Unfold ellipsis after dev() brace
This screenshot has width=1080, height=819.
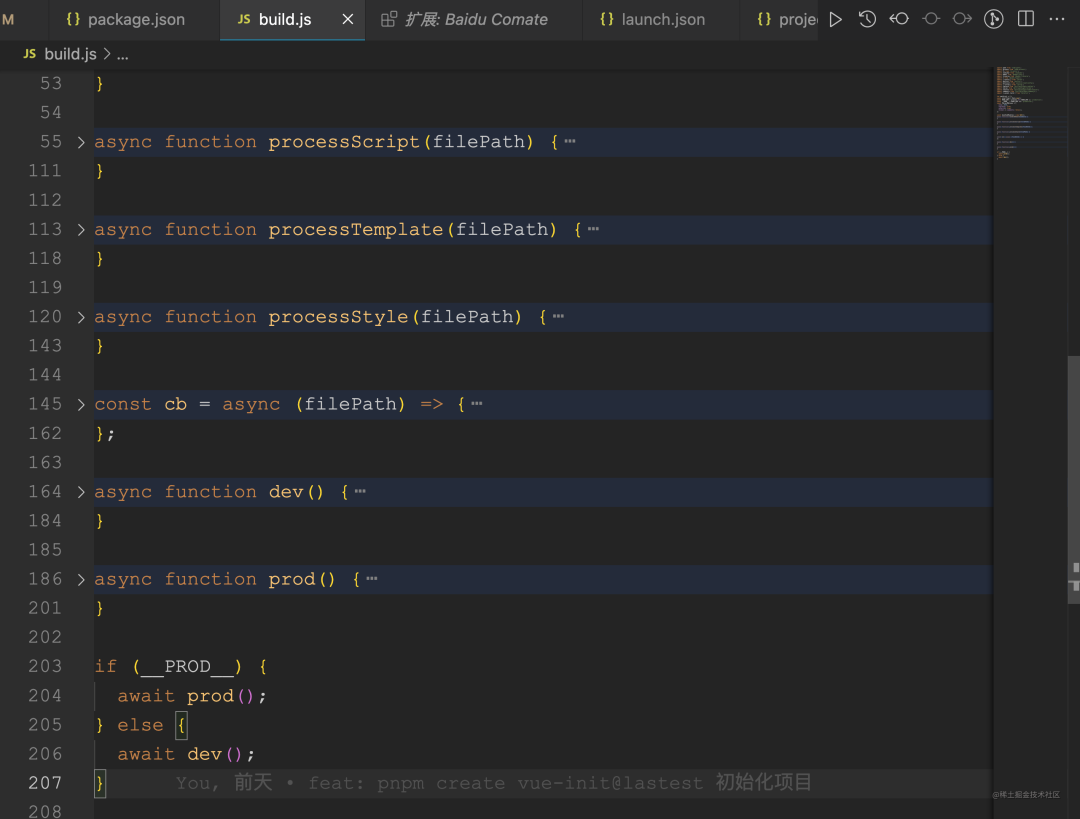(360, 491)
